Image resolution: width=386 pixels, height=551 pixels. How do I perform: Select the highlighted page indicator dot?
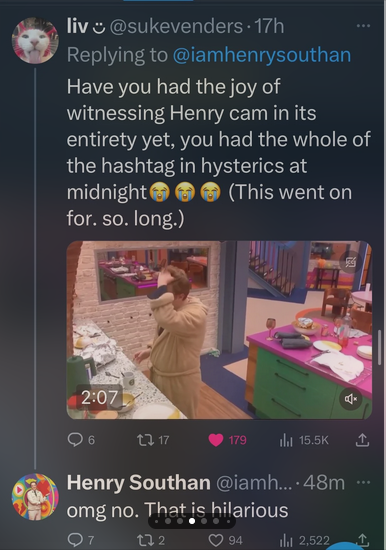pyautogui.click(x=192, y=521)
